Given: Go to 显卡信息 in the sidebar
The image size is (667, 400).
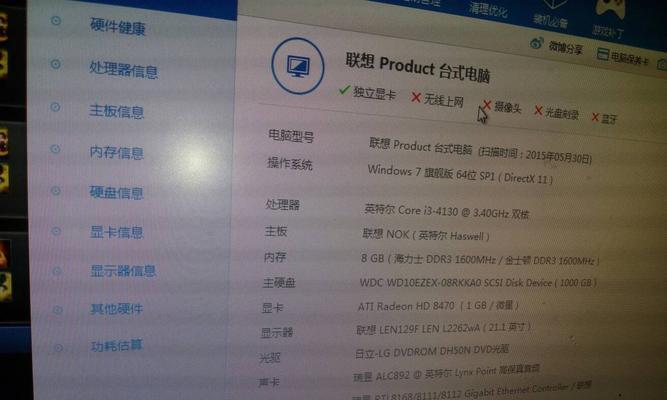Looking at the screenshot, I should (x=116, y=232).
